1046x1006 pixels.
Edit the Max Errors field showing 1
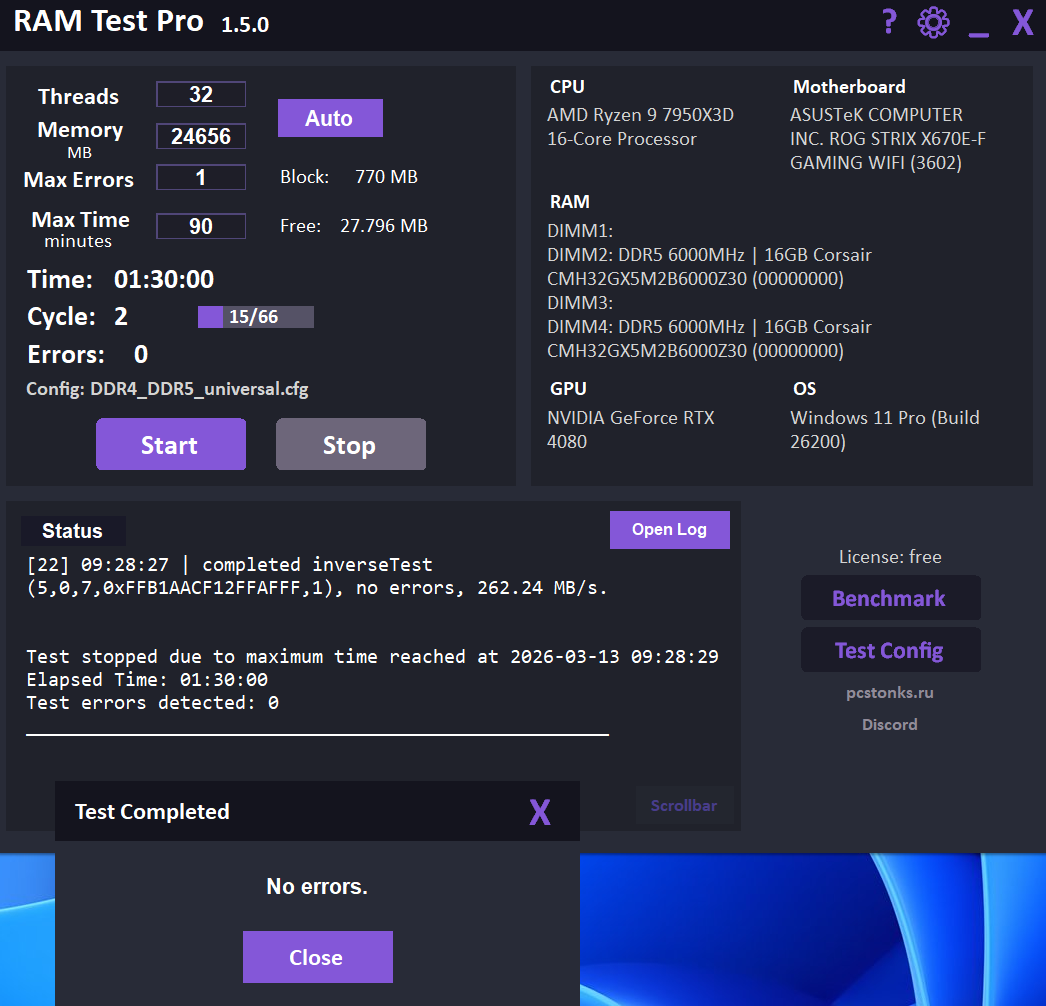(201, 177)
